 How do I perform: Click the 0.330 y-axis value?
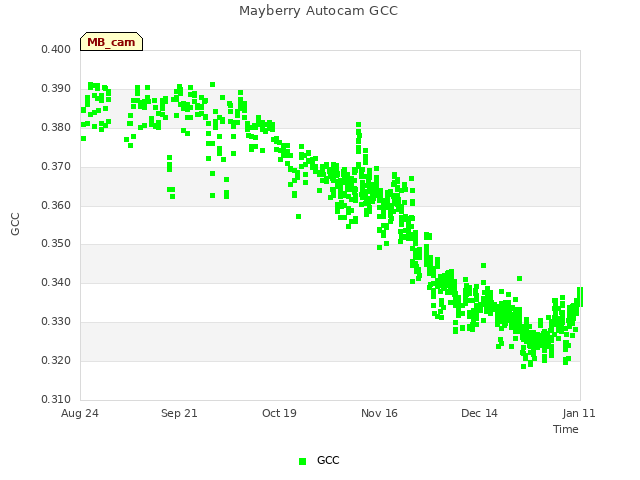coord(56,322)
